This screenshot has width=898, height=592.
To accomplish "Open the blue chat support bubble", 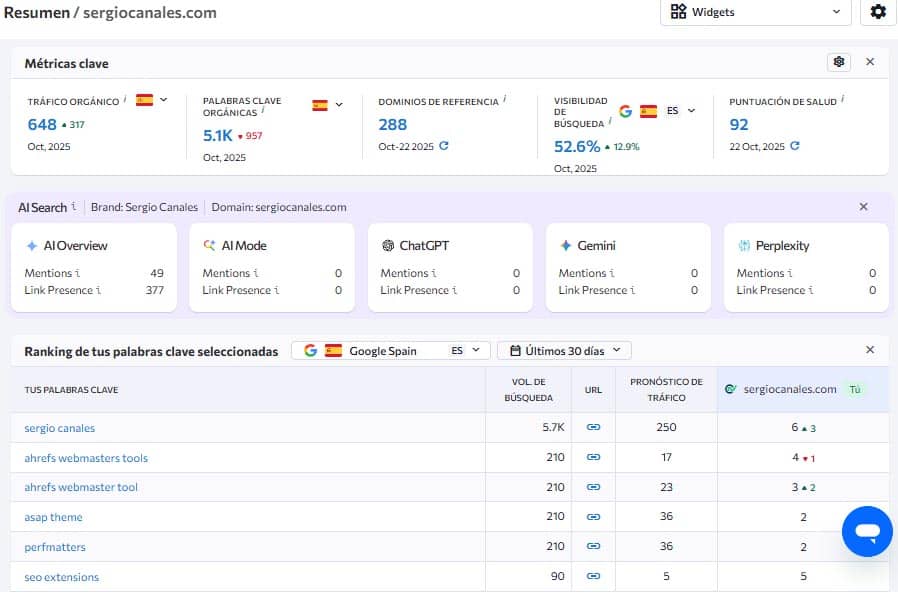I will pyautogui.click(x=866, y=531).
